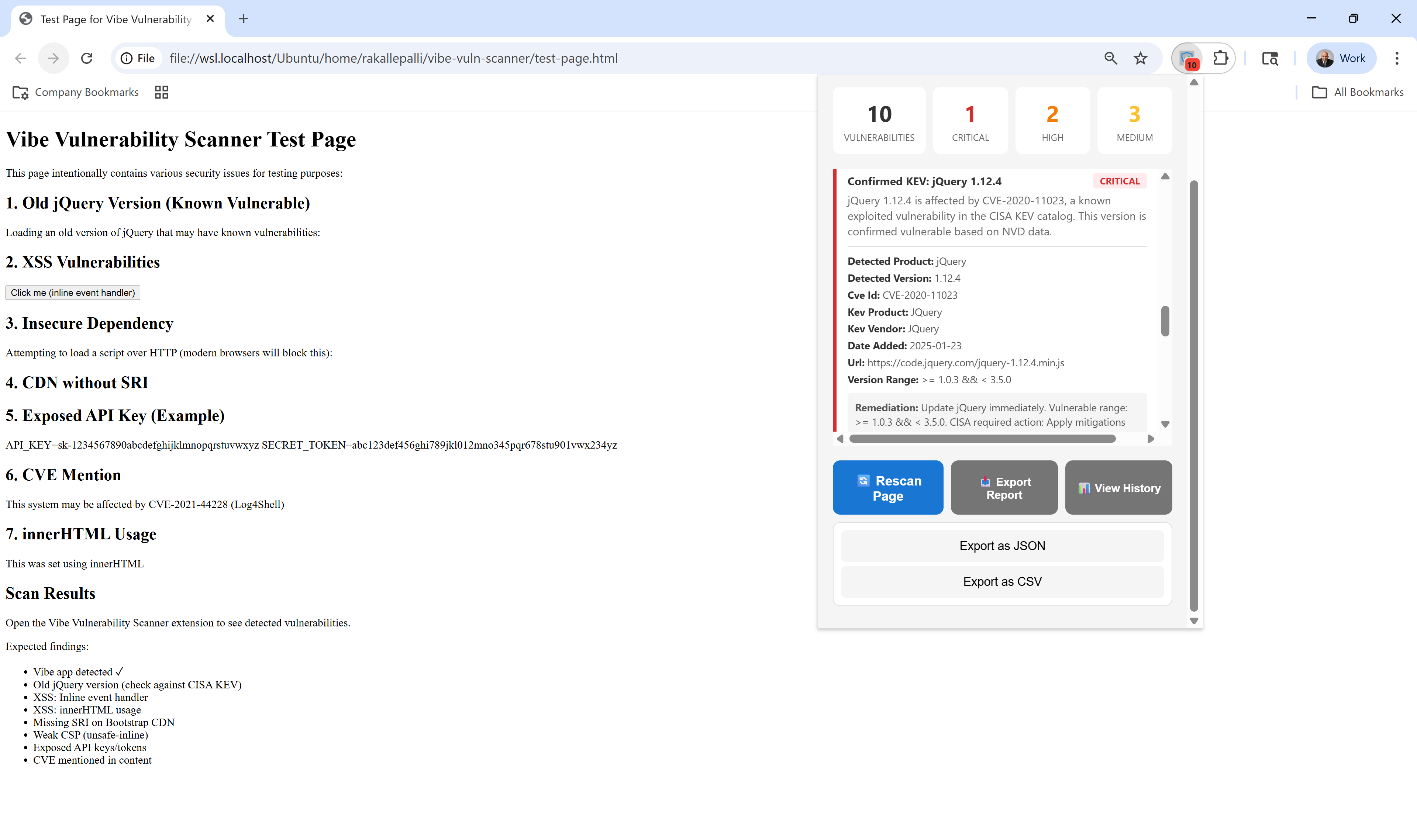Click the 'Missing SRI on Bootstrap CDN' list item
The width and height of the screenshot is (1417, 840).
coord(104,722)
